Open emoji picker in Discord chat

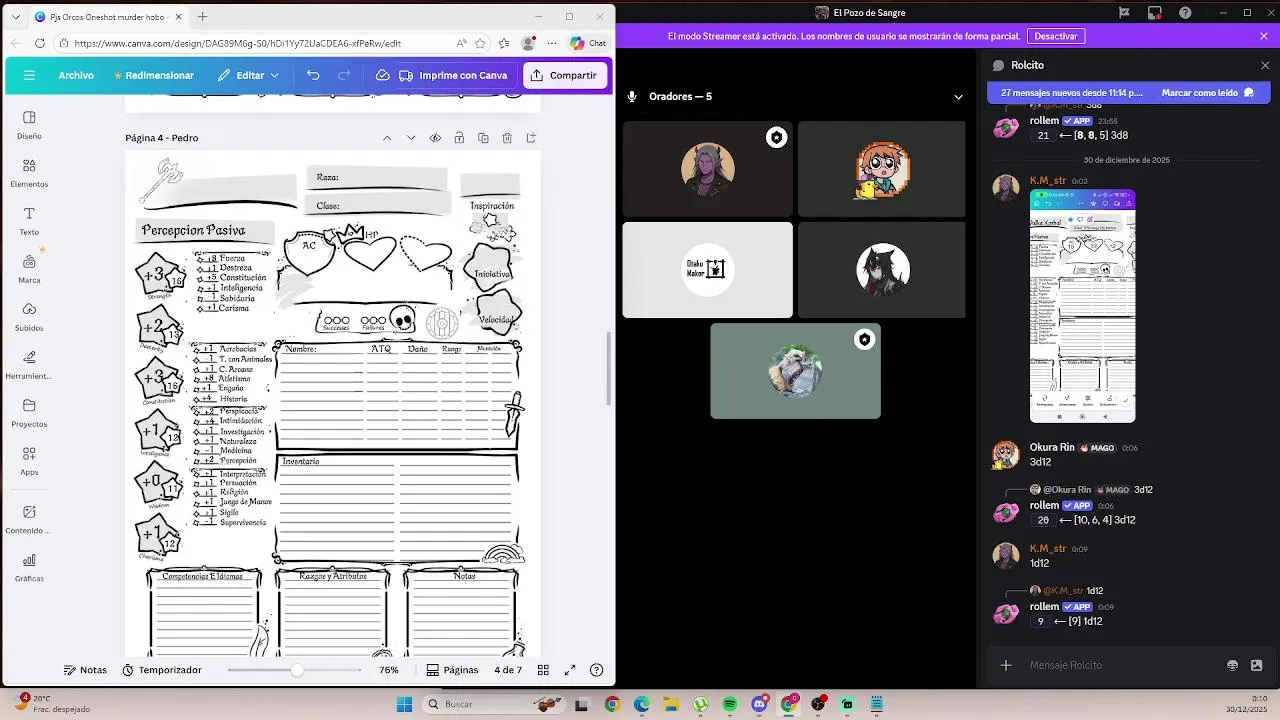(x=1232, y=665)
